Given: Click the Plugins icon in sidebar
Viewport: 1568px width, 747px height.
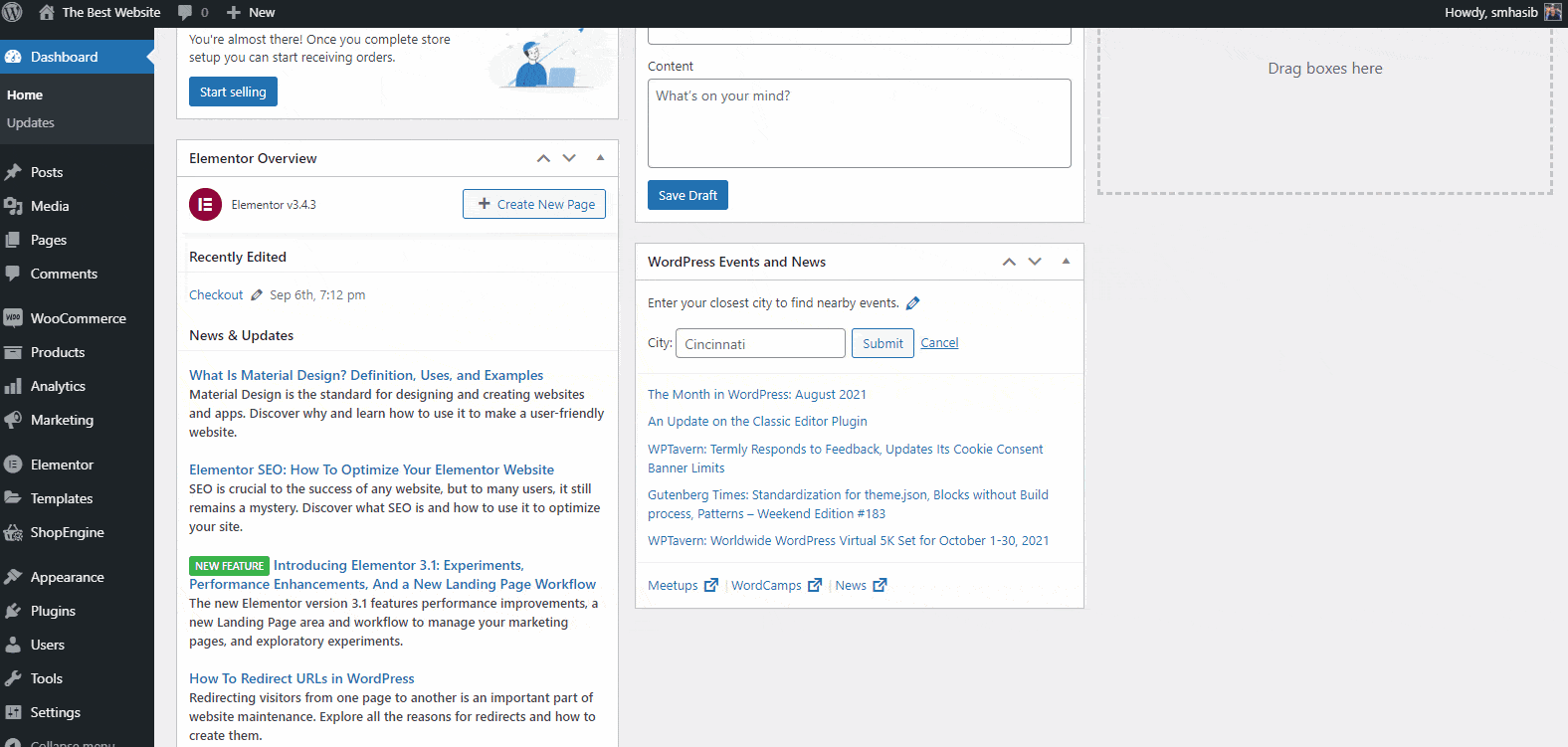Looking at the screenshot, I should (13, 611).
